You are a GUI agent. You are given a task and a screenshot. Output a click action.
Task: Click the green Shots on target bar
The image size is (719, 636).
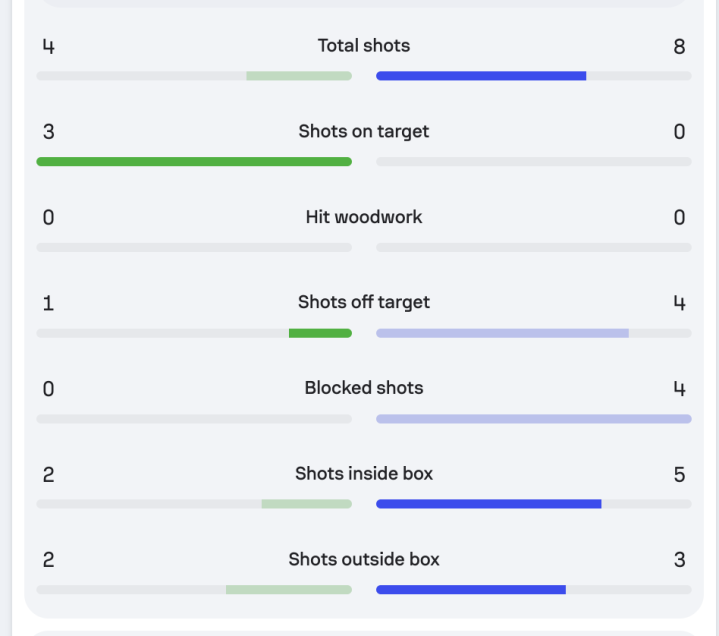[x=194, y=161]
